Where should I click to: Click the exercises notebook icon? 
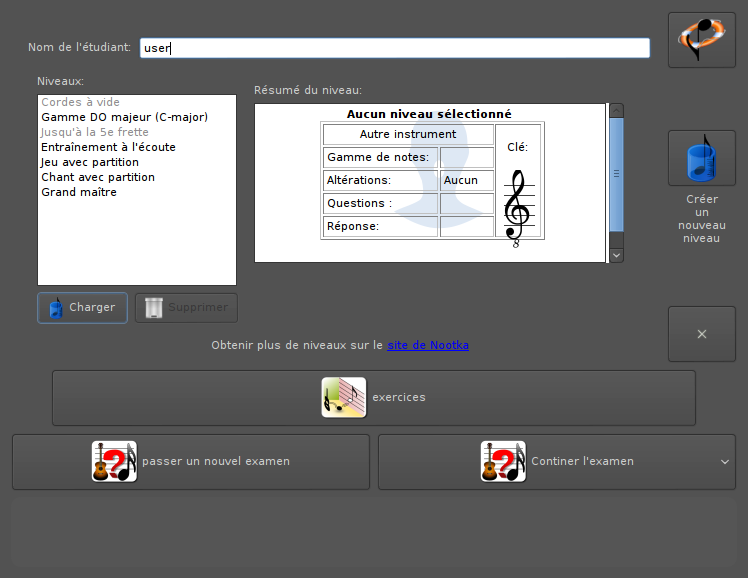pyautogui.click(x=343, y=397)
